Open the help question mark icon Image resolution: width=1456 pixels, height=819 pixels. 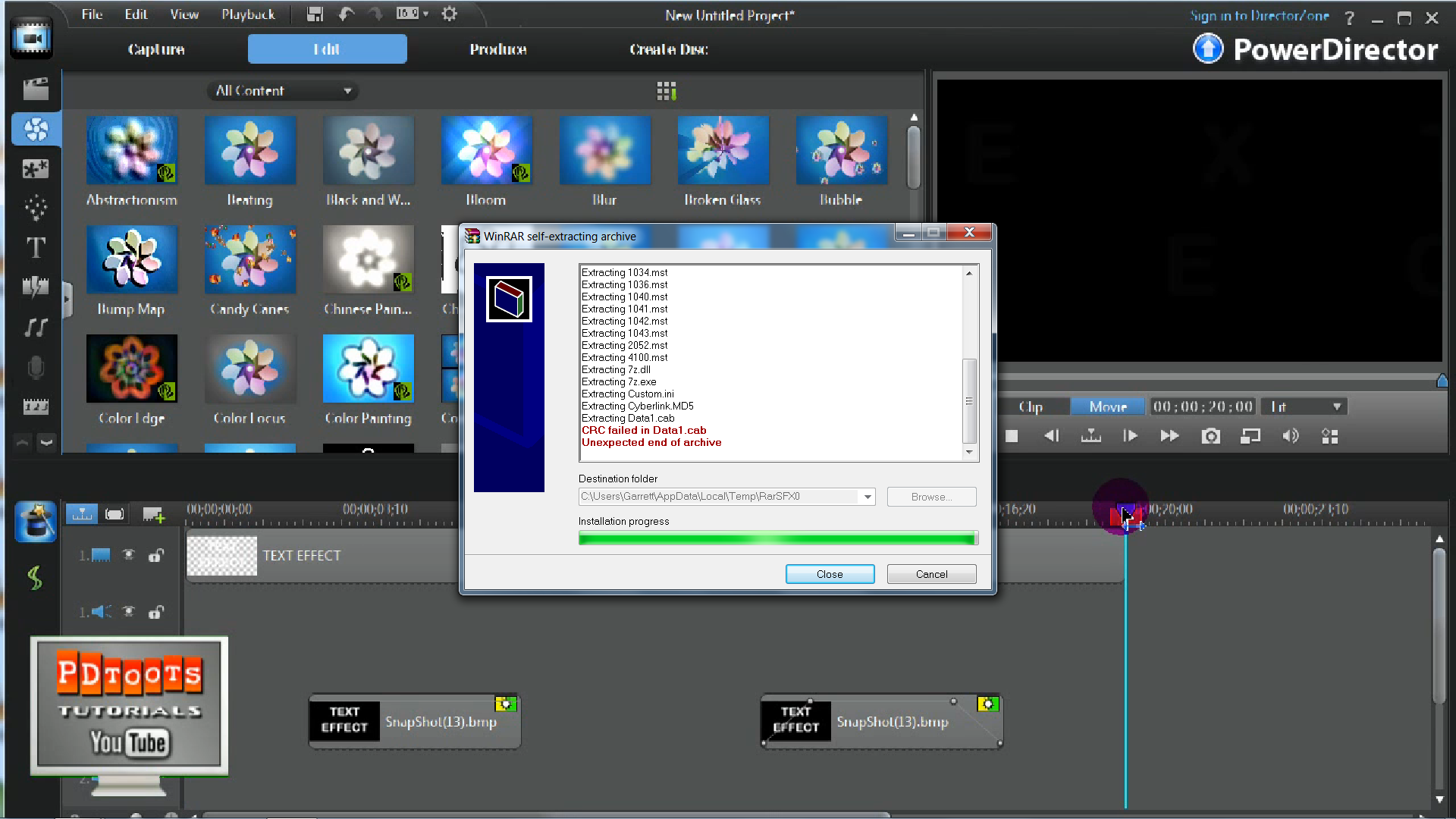coord(1349,17)
